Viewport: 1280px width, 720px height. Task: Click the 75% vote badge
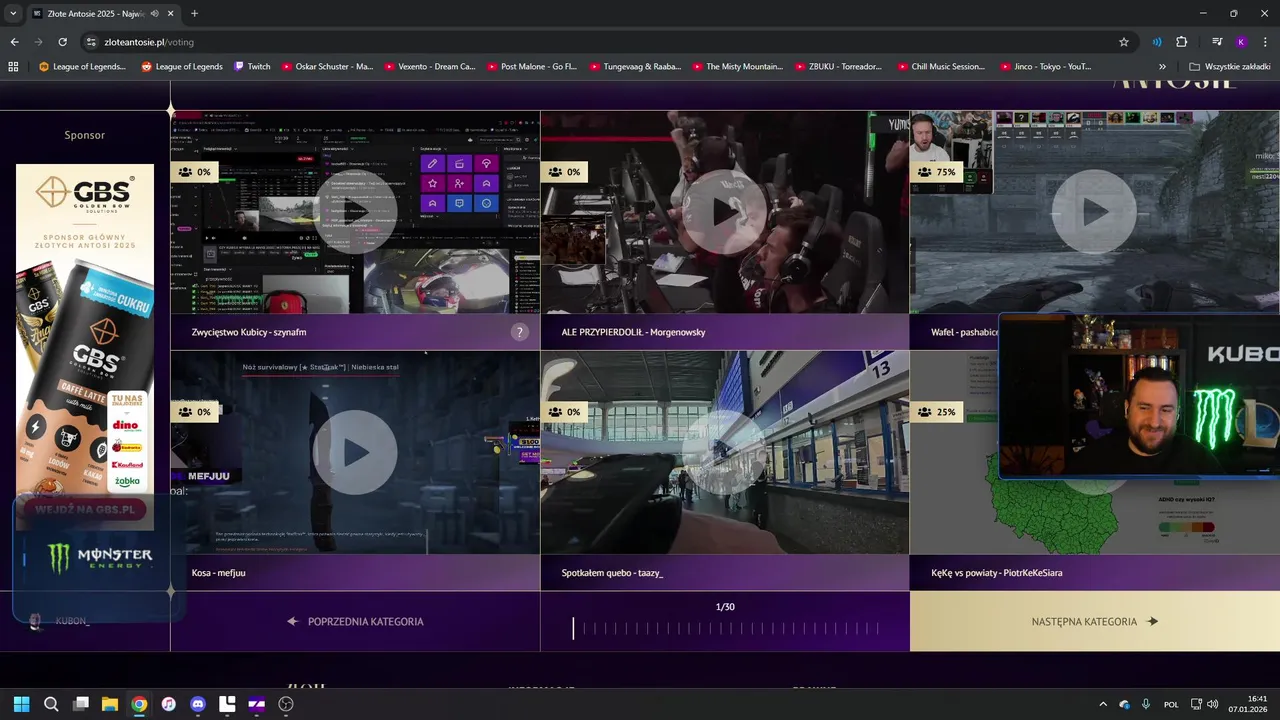[937, 172]
